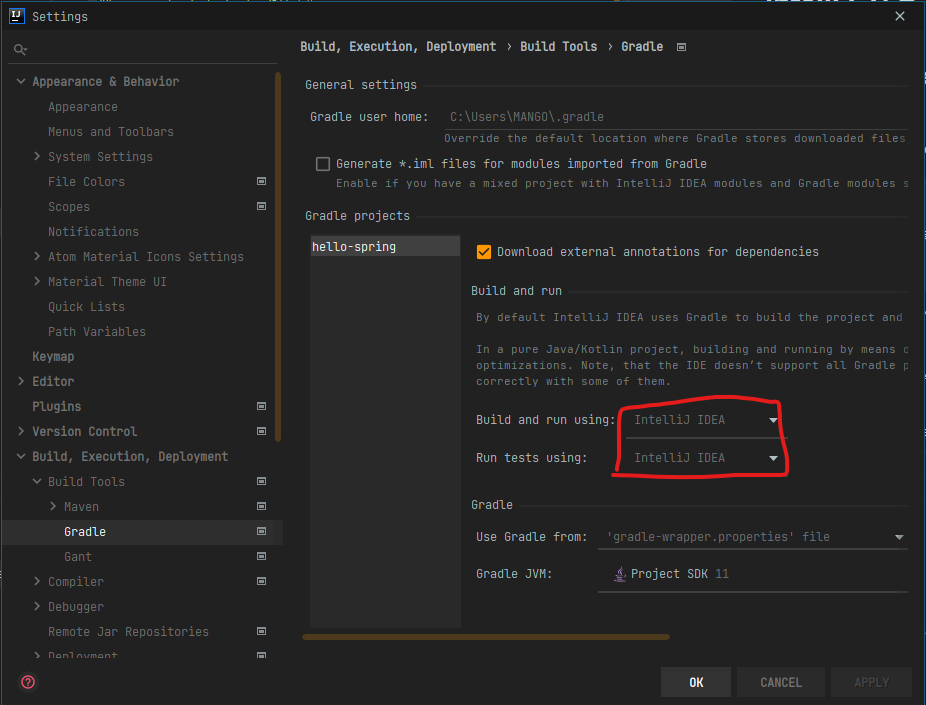The width and height of the screenshot is (926, 705).
Task: Expand the Compiler node
Action: tap(37, 581)
